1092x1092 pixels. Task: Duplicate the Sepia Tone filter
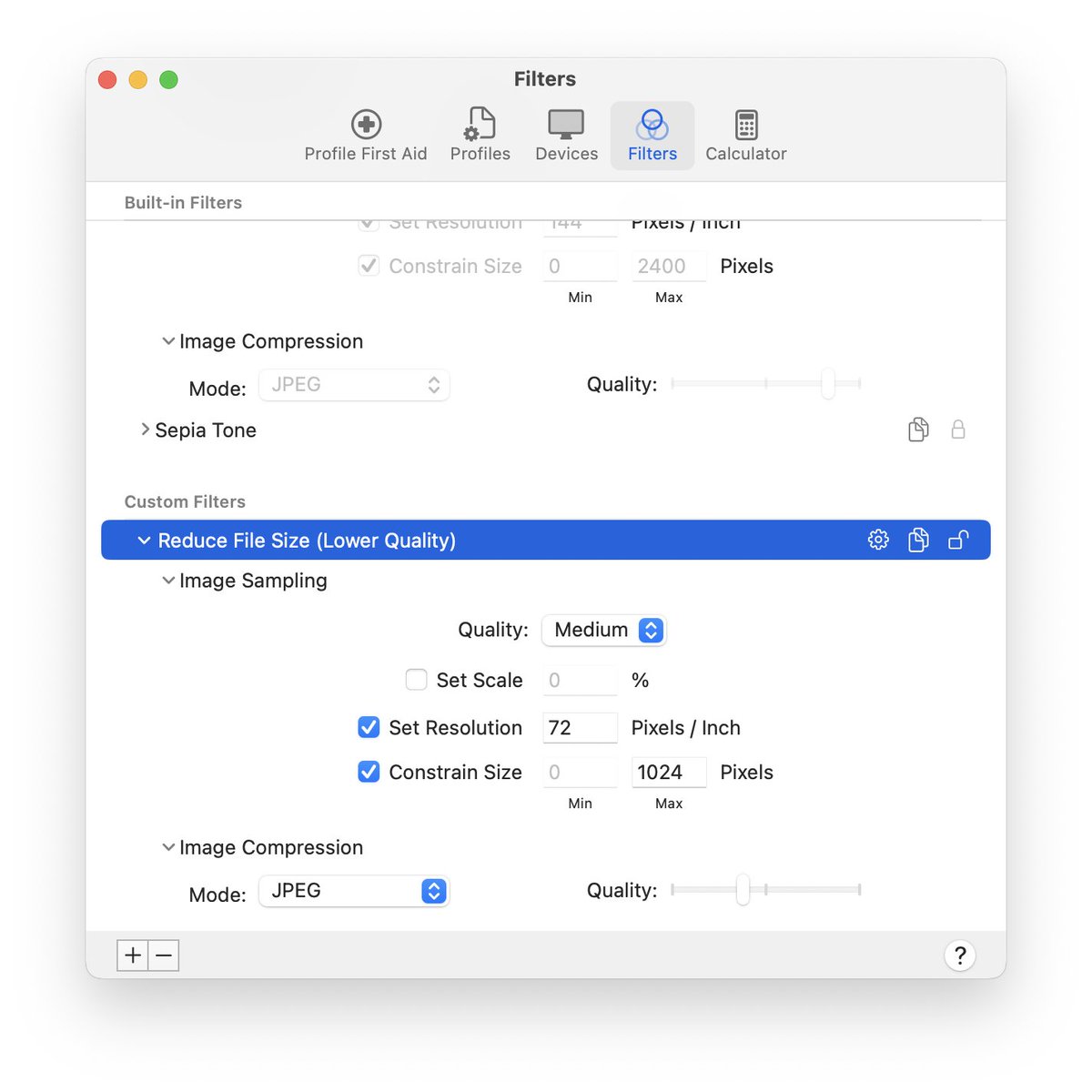tap(918, 430)
